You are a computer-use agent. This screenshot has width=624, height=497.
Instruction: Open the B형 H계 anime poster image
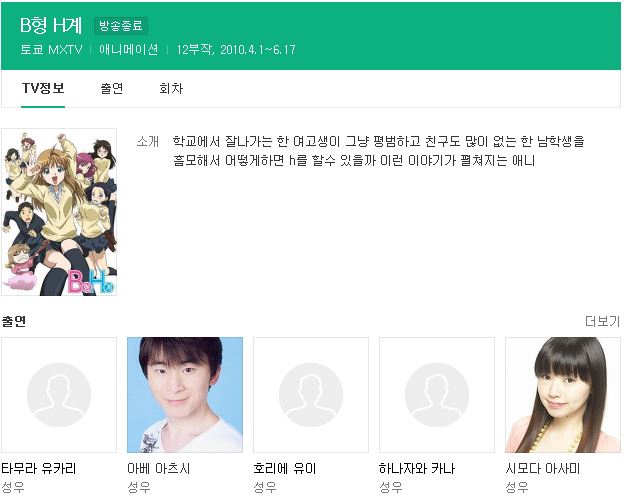click(x=59, y=212)
